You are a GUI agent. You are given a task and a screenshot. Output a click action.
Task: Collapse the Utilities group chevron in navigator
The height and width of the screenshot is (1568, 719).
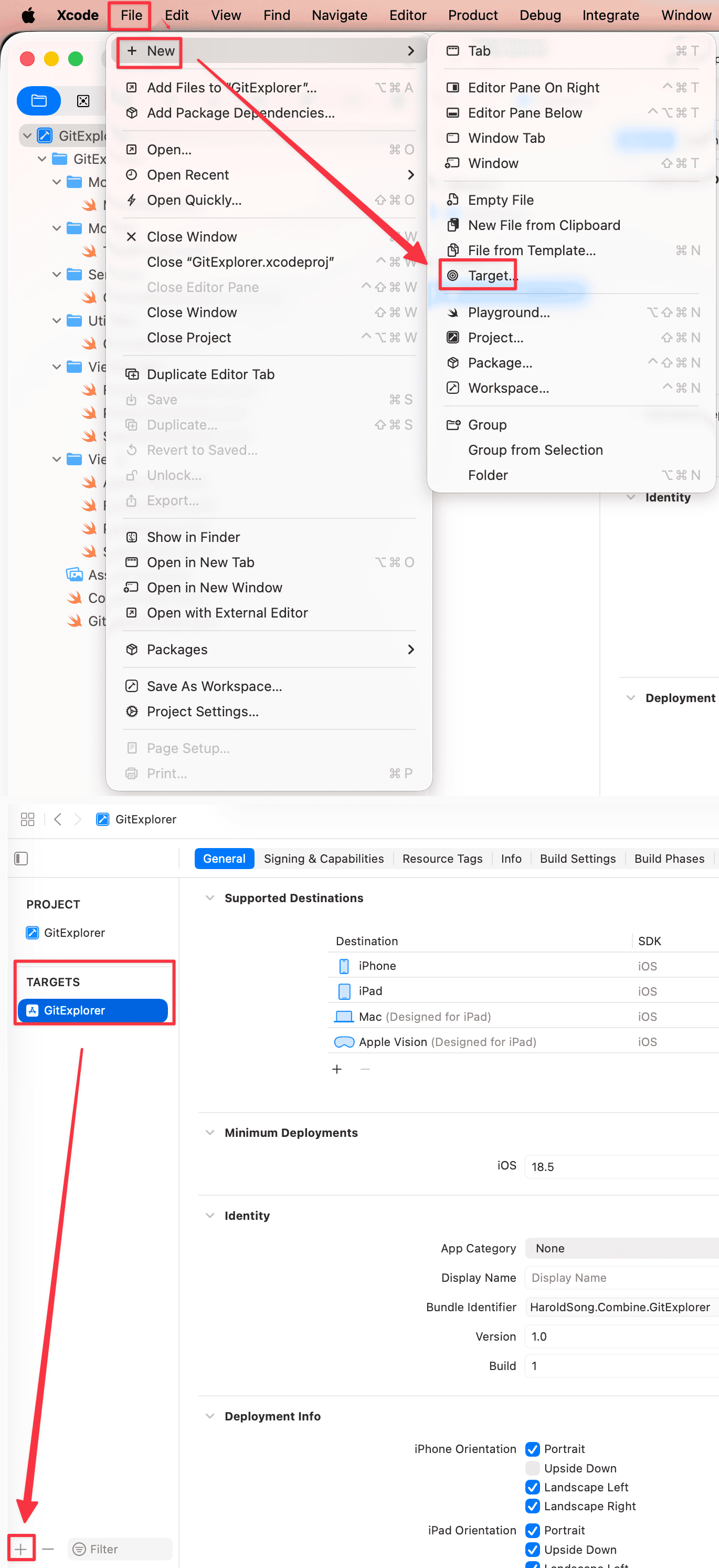pyautogui.click(x=57, y=321)
